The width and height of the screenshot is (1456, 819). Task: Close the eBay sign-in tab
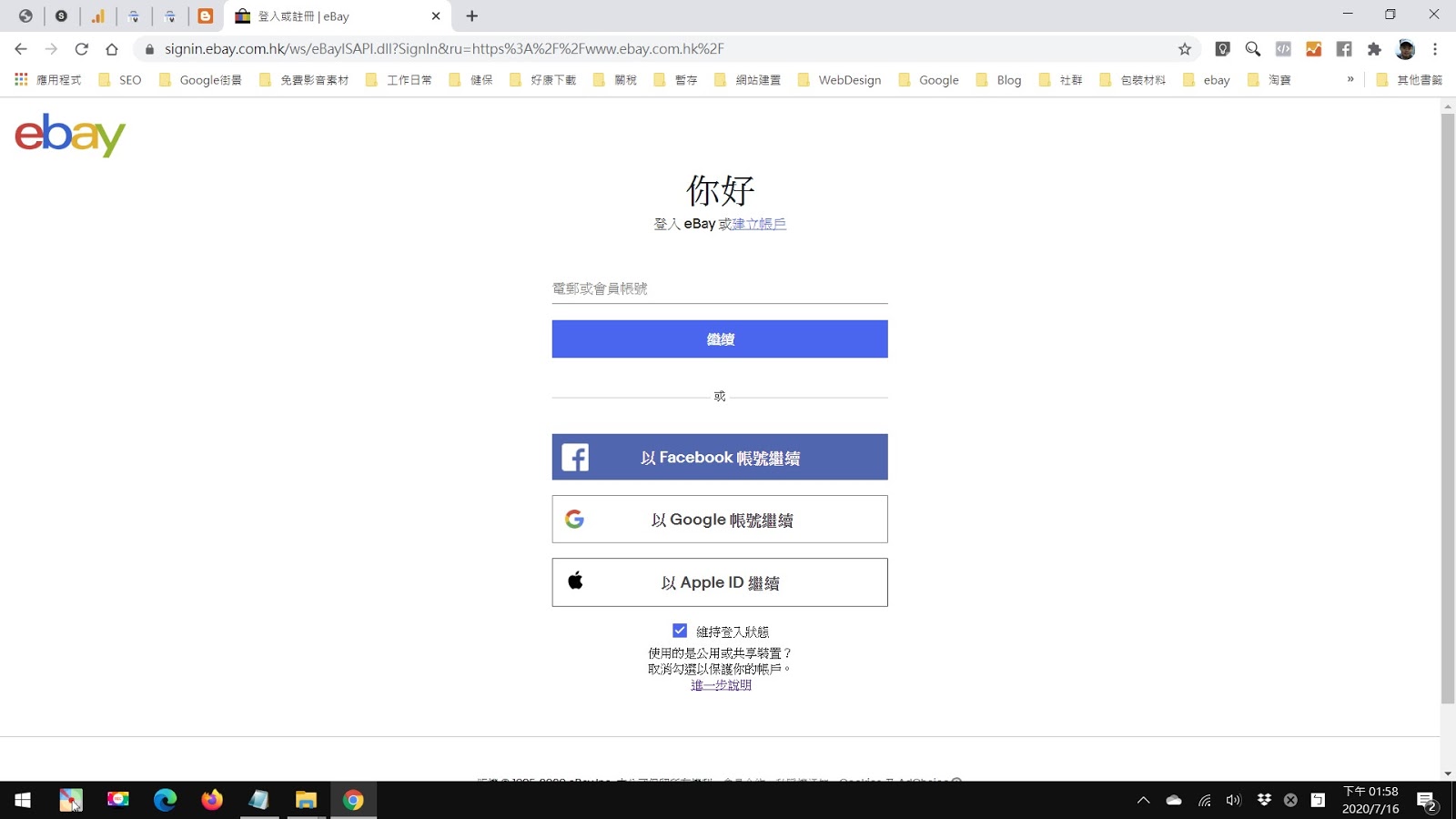[x=436, y=15]
